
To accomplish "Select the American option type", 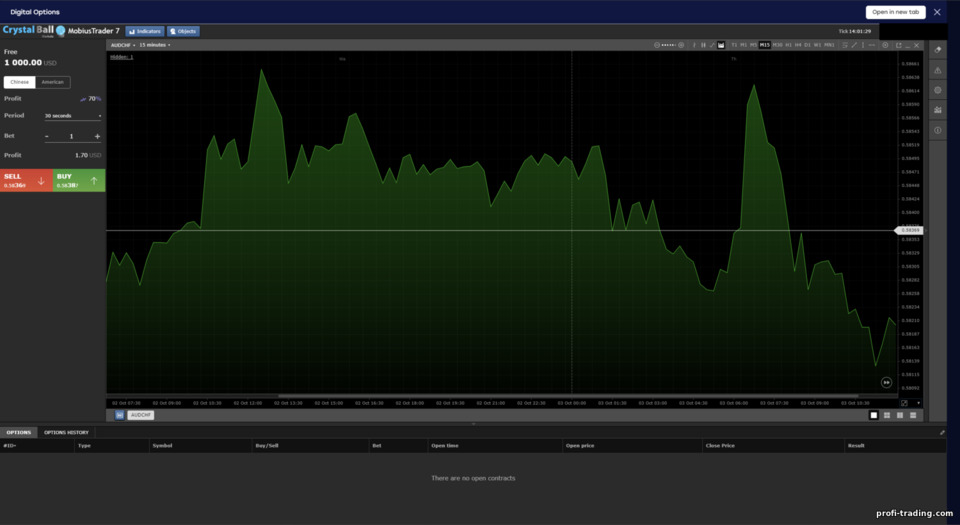I will [x=53, y=82].
